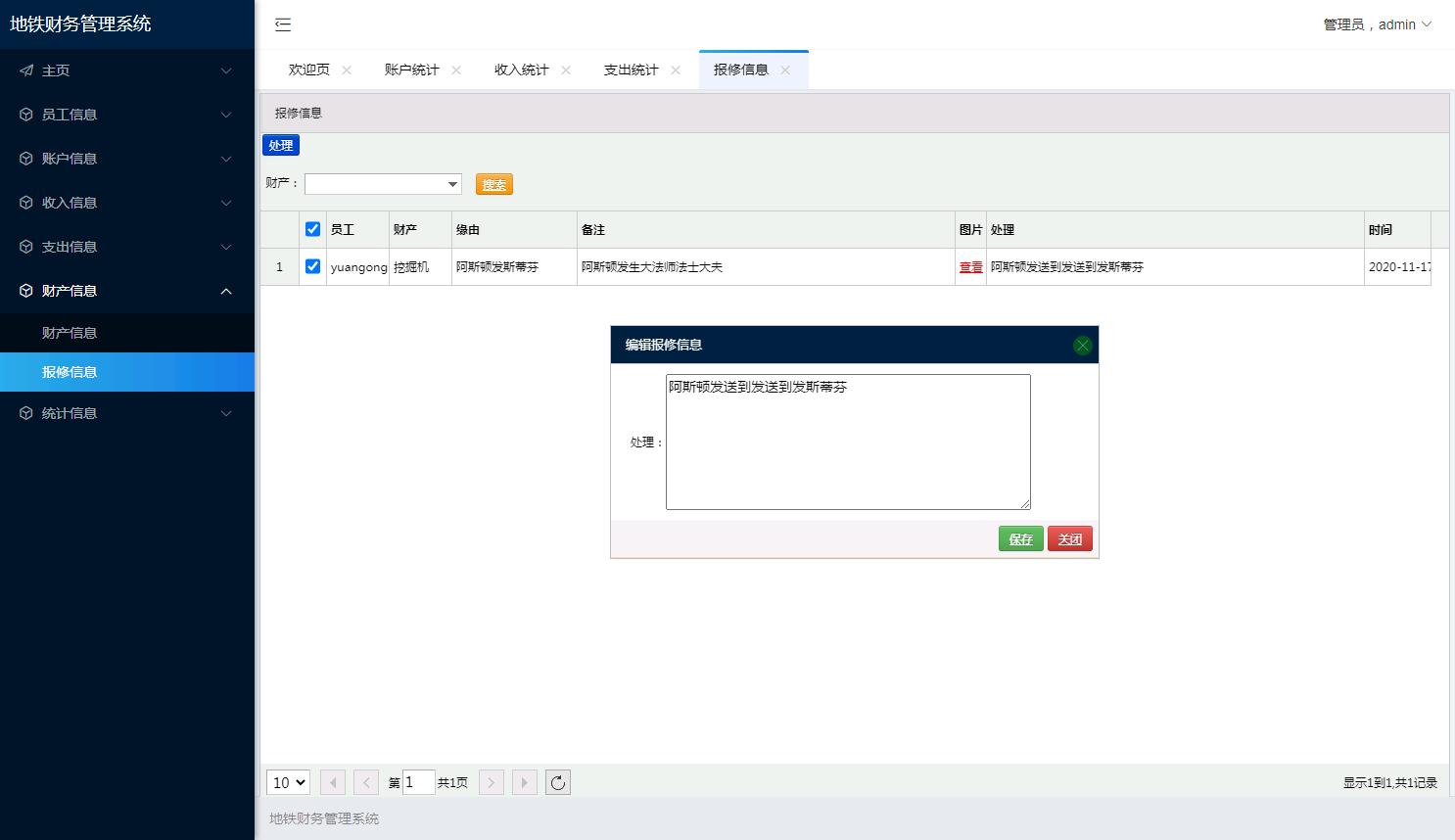Close the 支出统计 tab with its X

coord(676,70)
